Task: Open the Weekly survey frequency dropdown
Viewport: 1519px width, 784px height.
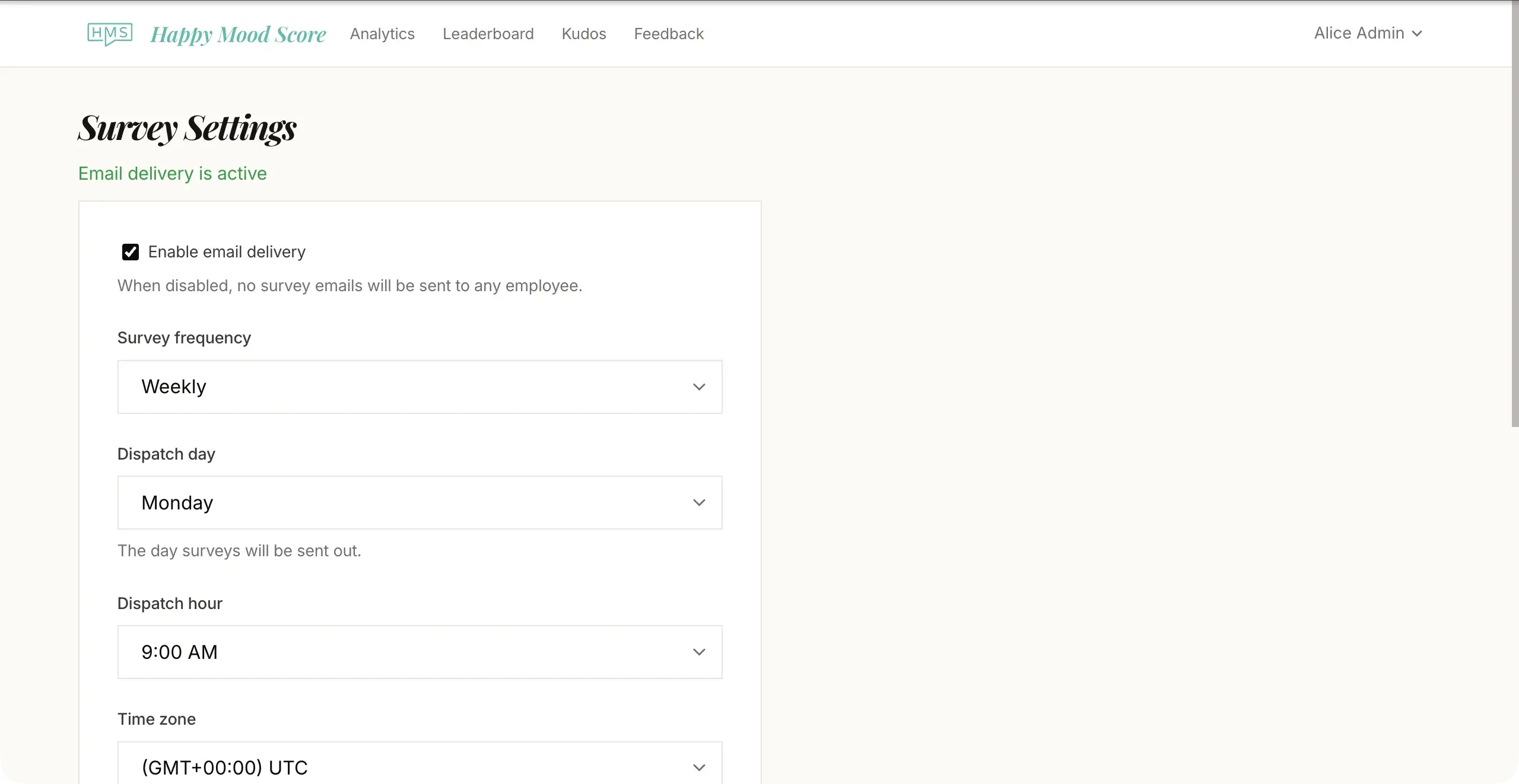Action: click(x=420, y=387)
